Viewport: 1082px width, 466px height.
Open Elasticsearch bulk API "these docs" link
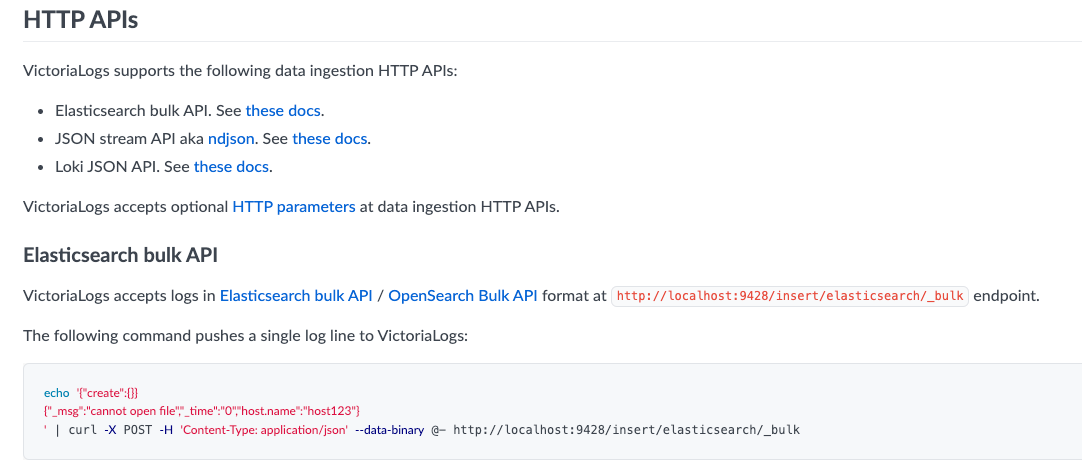point(283,110)
